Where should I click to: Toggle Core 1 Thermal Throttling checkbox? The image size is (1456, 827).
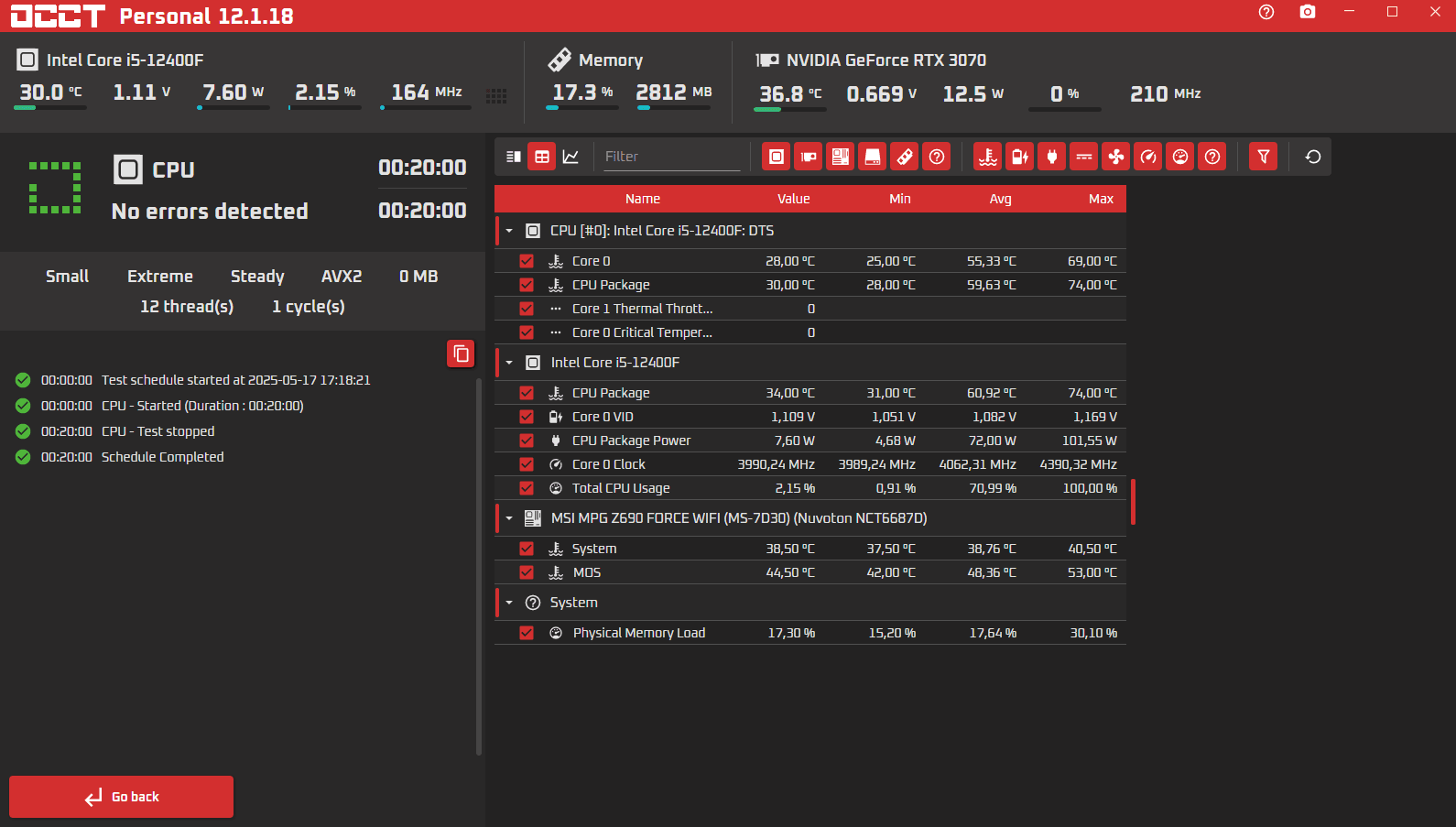click(x=527, y=309)
